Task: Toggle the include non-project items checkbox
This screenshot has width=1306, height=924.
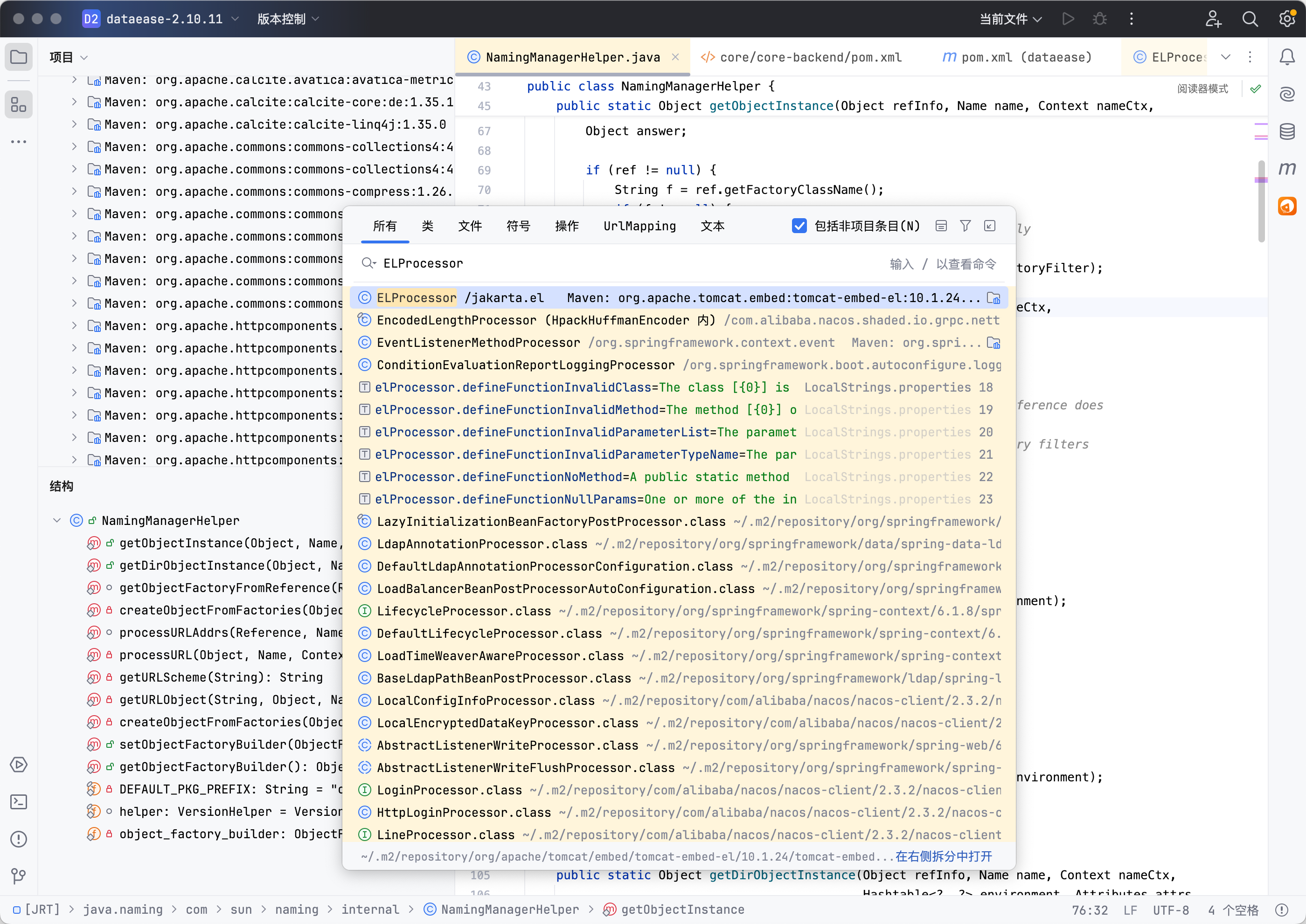Action: (799, 226)
